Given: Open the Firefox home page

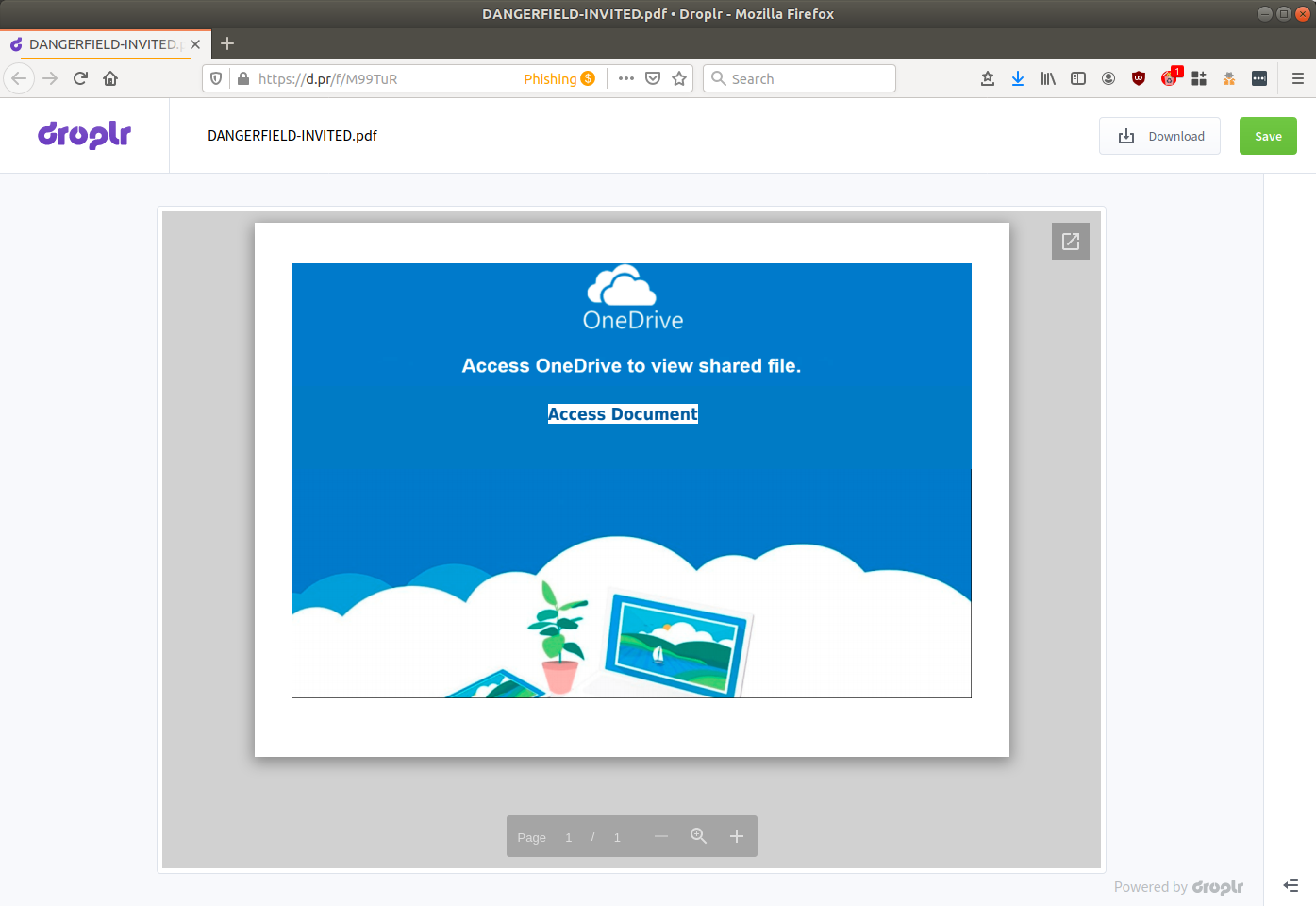Looking at the screenshot, I should pos(110,78).
